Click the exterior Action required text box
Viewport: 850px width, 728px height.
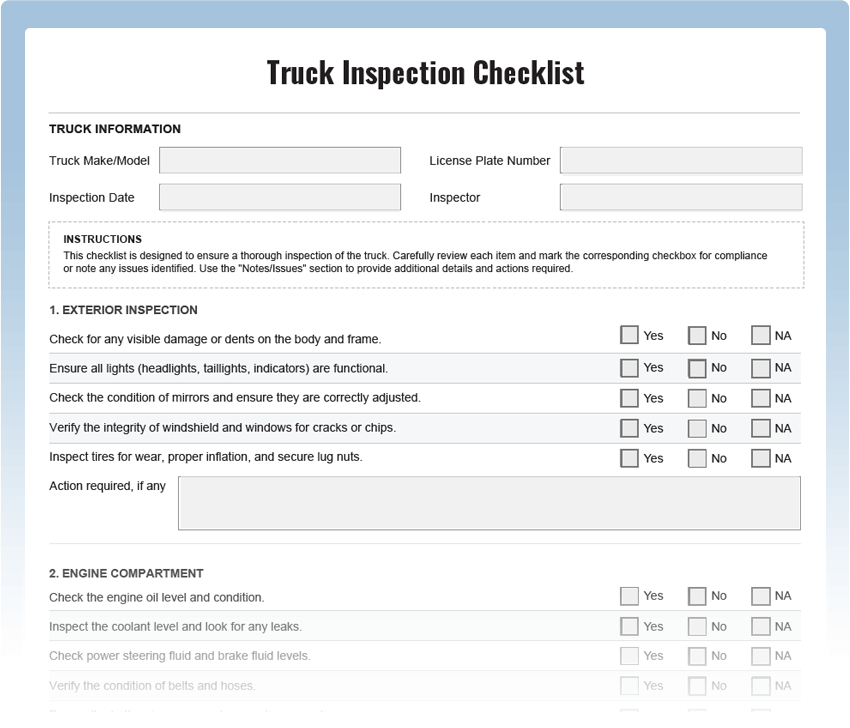click(x=489, y=503)
